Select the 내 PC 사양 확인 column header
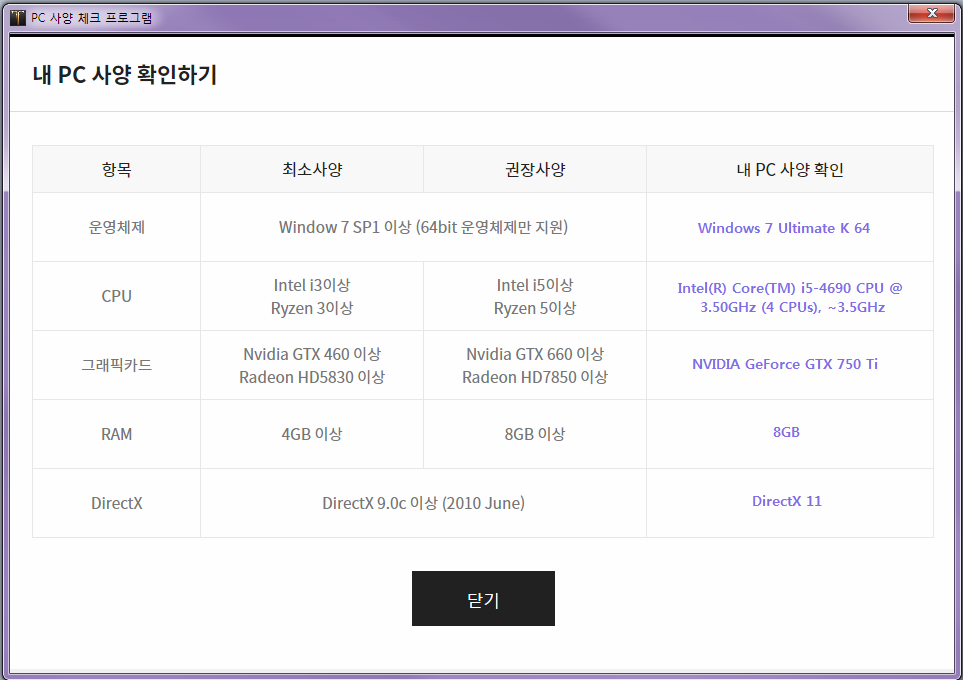The image size is (963, 680). pos(789,169)
